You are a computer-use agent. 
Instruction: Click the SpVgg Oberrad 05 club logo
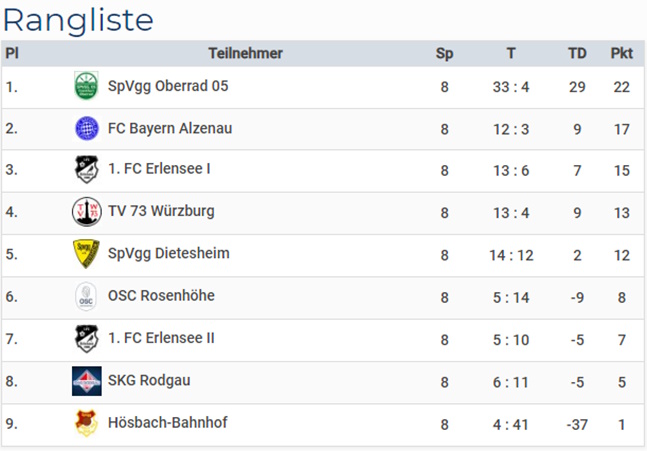(x=86, y=86)
